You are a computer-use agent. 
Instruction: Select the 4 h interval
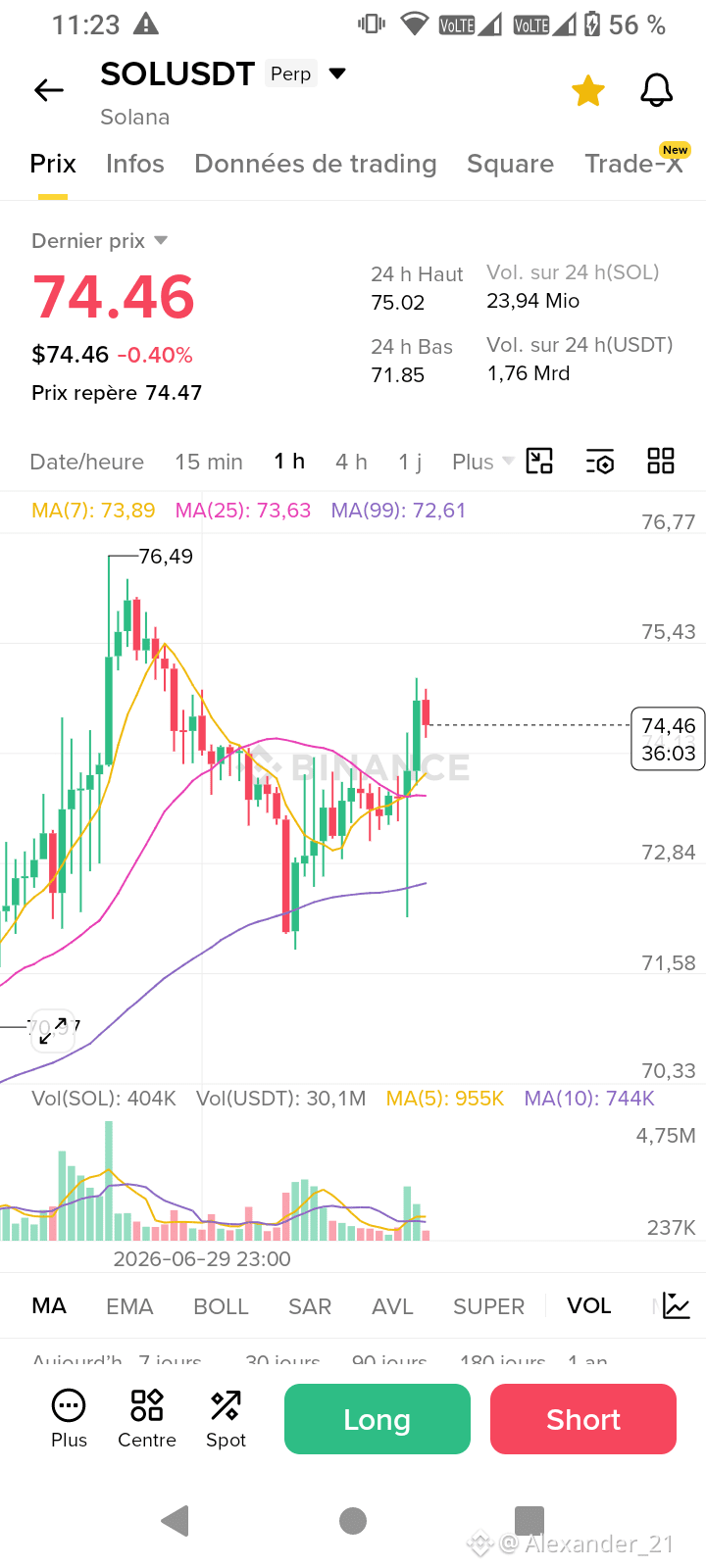click(x=351, y=462)
